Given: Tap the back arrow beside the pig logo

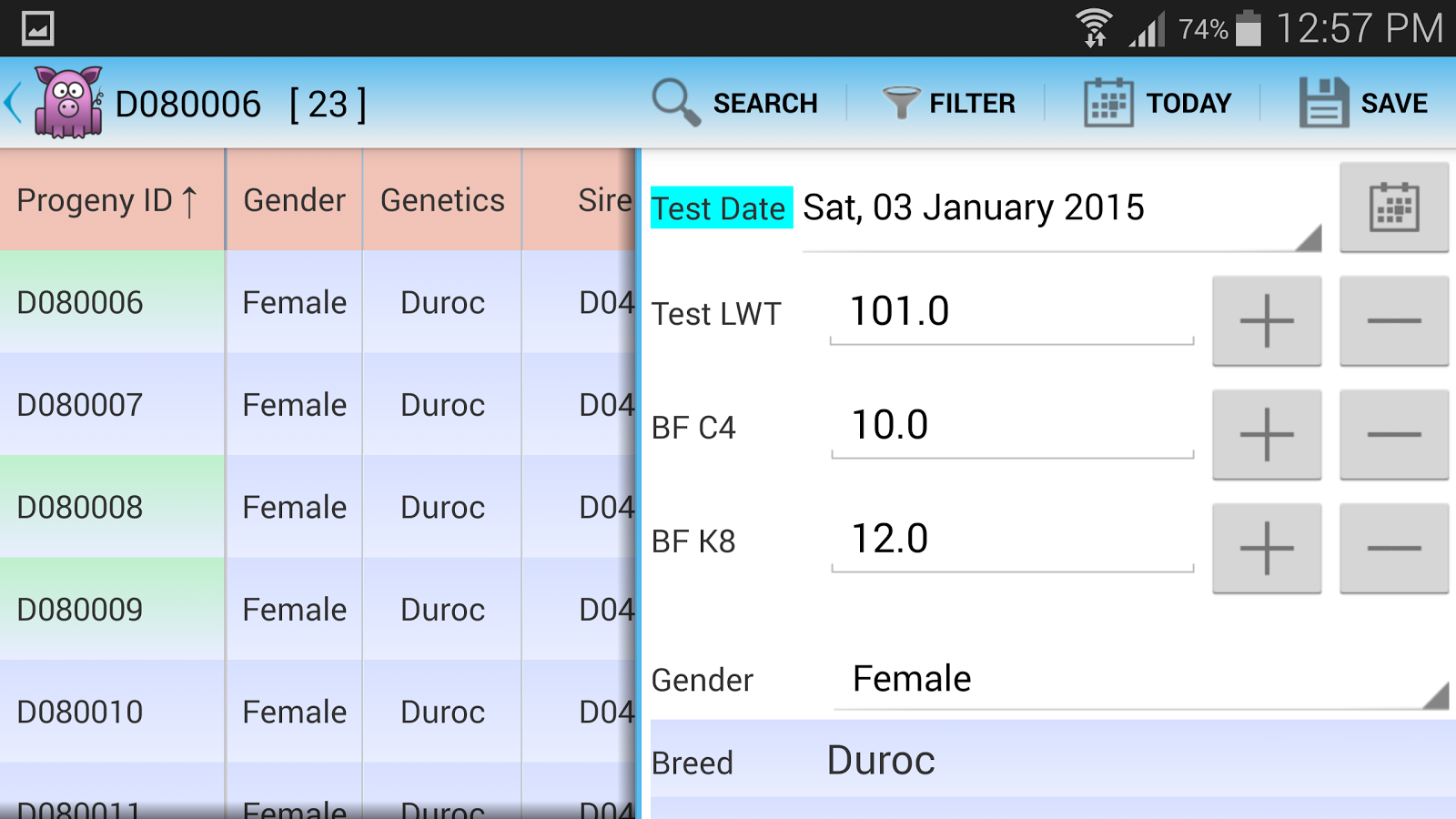Looking at the screenshot, I should click(14, 103).
